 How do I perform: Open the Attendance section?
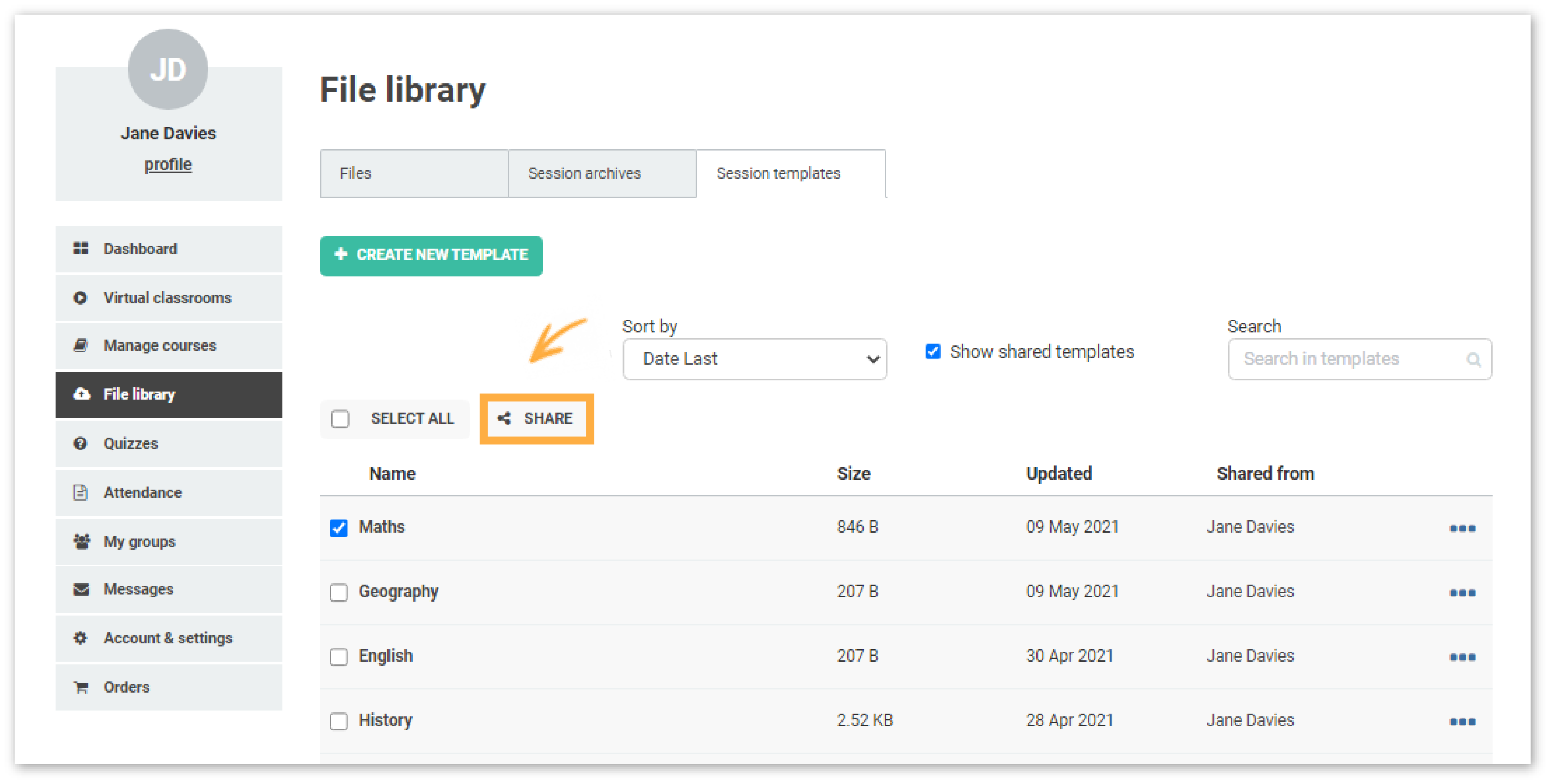(169, 492)
